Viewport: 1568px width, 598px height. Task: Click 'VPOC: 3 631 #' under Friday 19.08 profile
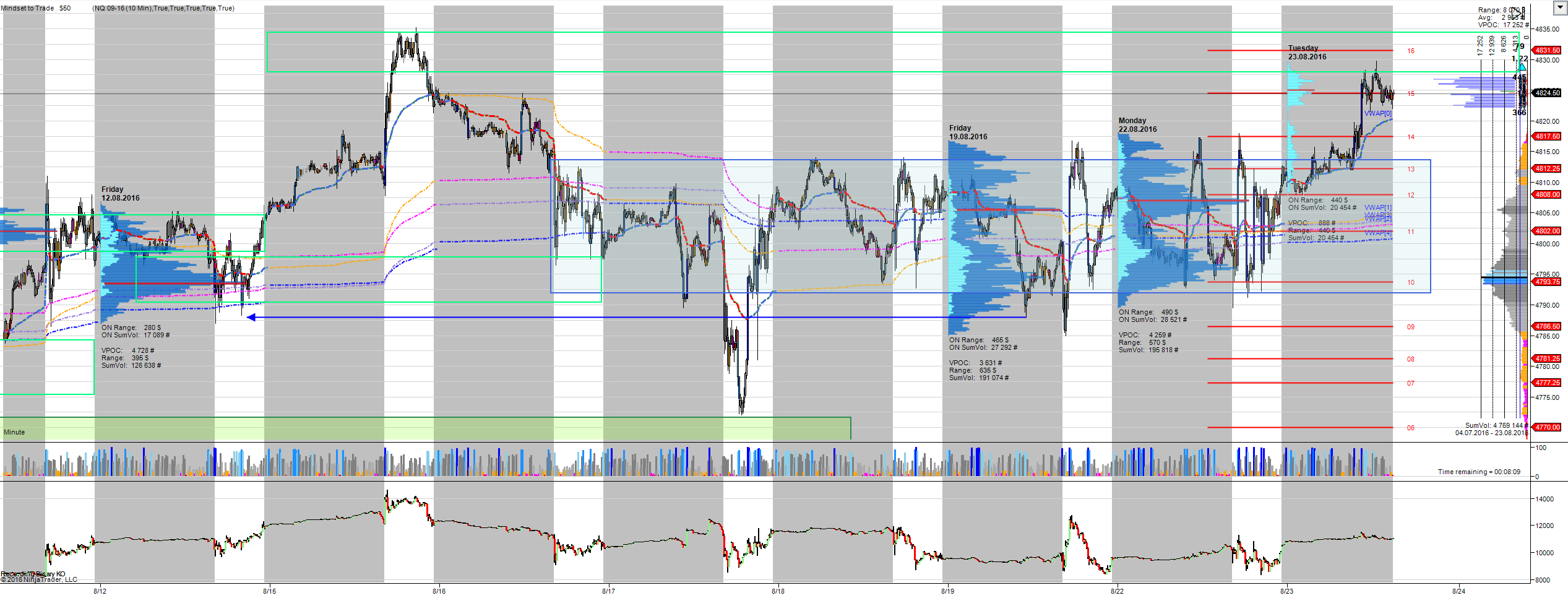[976, 363]
